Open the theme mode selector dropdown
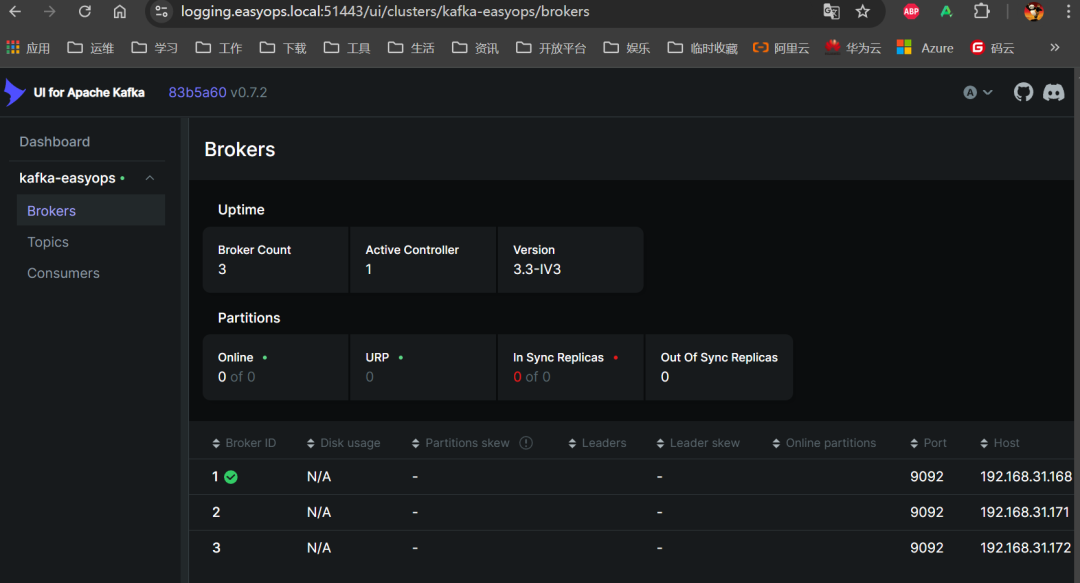1080x583 pixels. pyautogui.click(x=977, y=92)
